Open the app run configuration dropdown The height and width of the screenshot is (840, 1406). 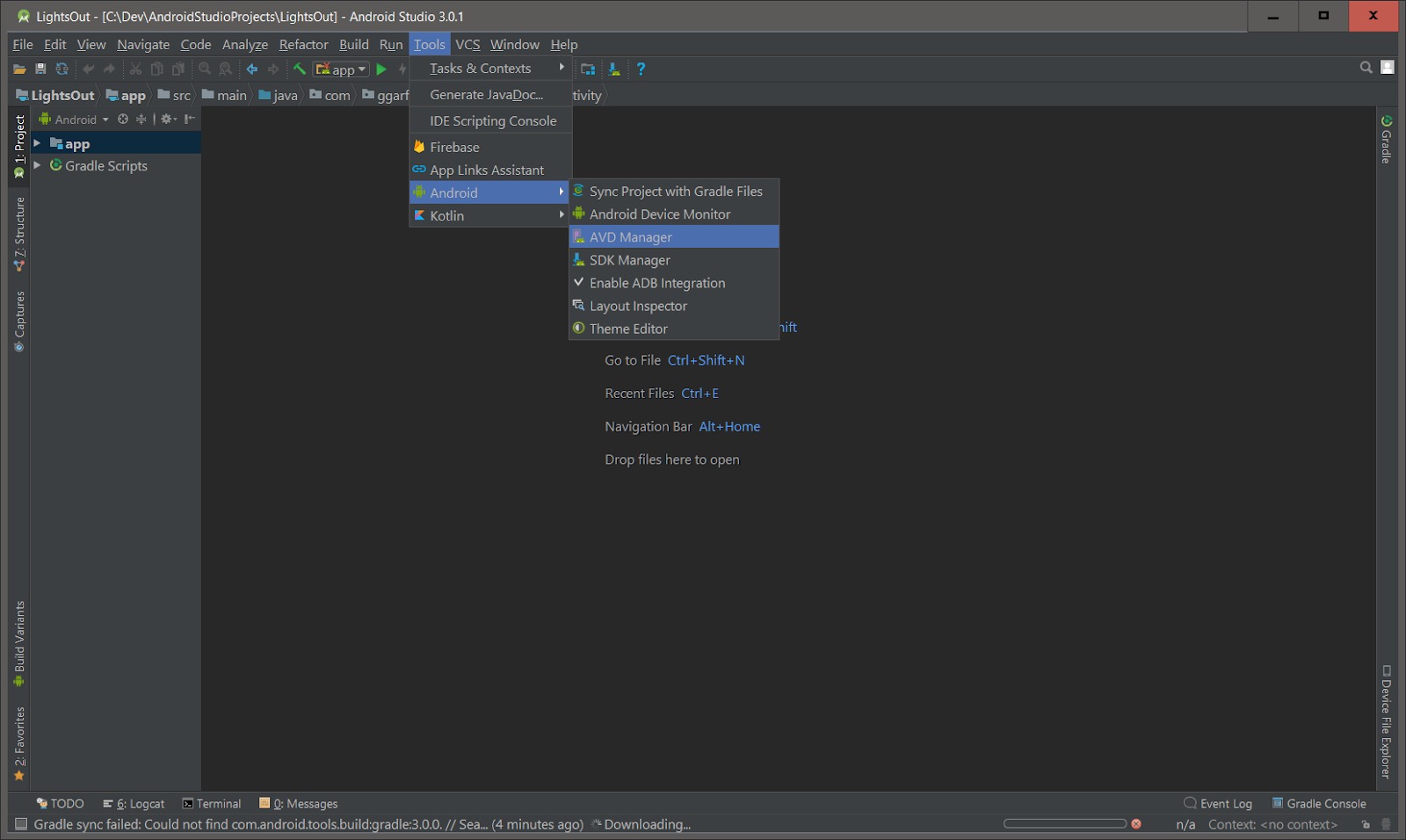click(x=341, y=69)
